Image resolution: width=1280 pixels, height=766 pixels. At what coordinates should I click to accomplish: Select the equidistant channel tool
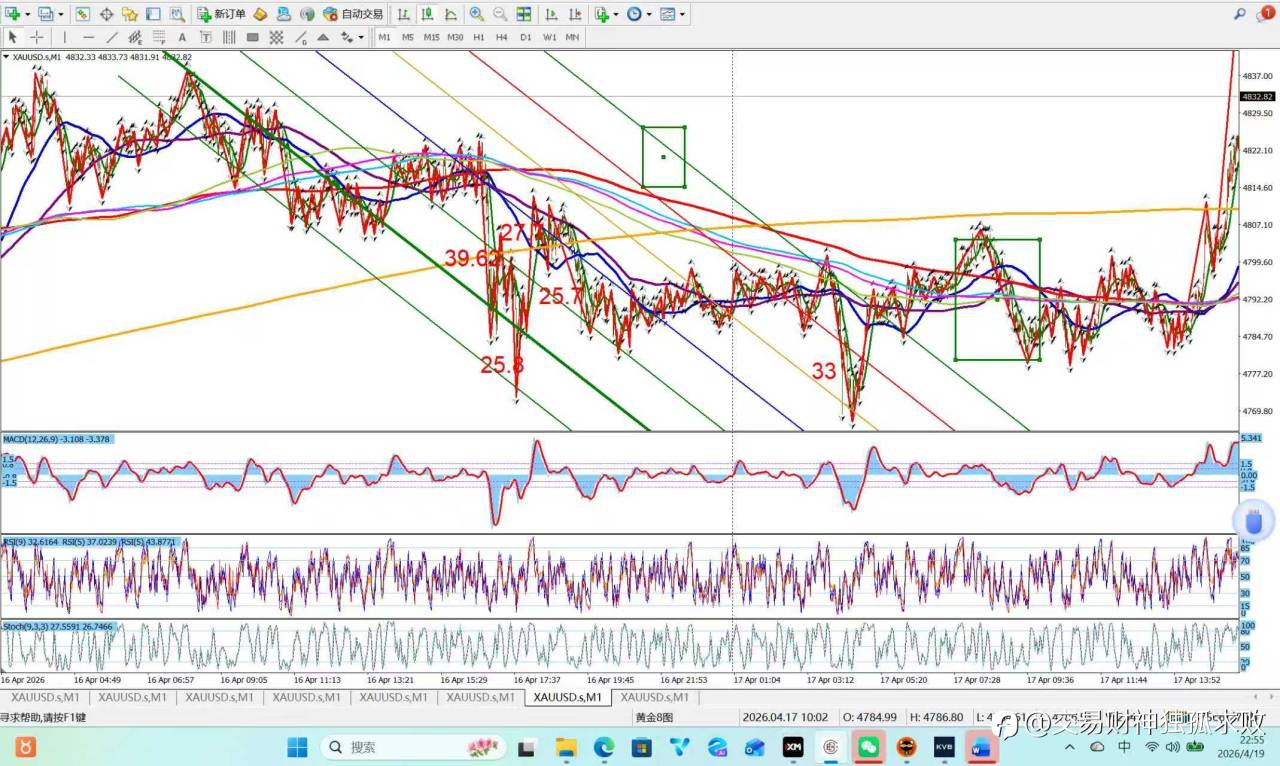[135, 37]
